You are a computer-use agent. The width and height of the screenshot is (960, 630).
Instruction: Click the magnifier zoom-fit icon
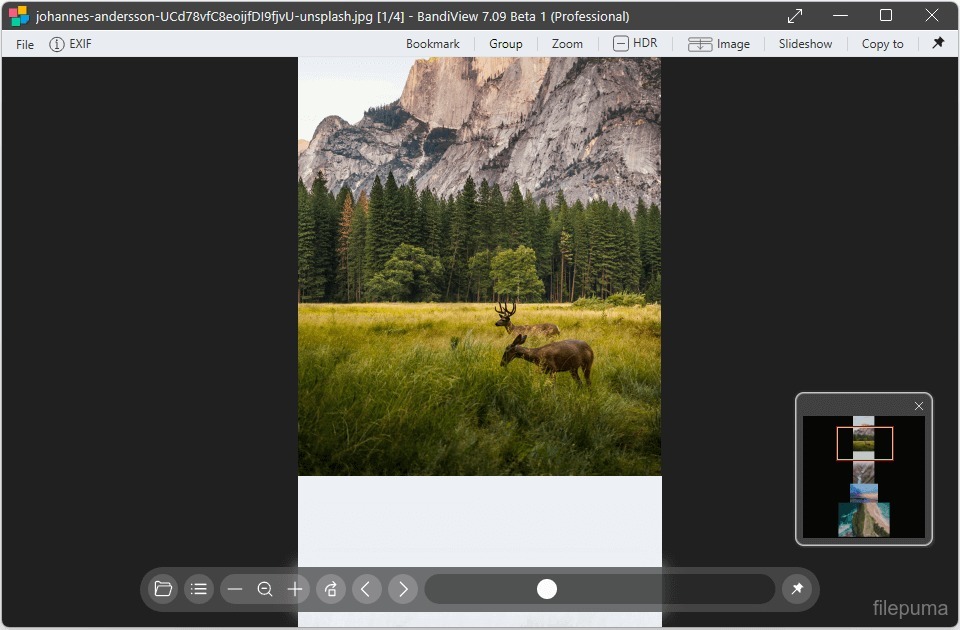tap(265, 589)
